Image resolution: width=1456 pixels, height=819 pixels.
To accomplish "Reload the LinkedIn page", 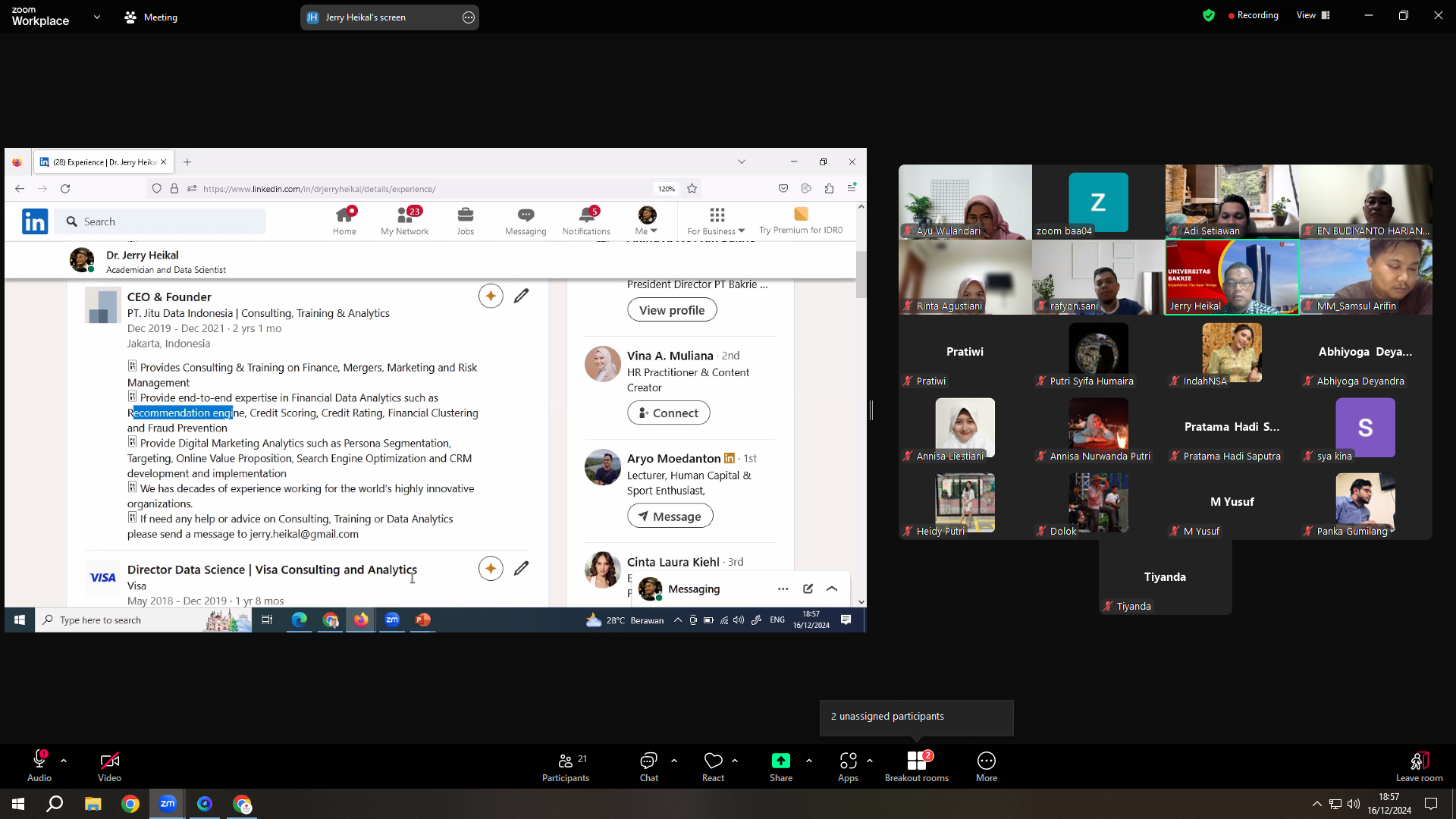I will [65, 189].
